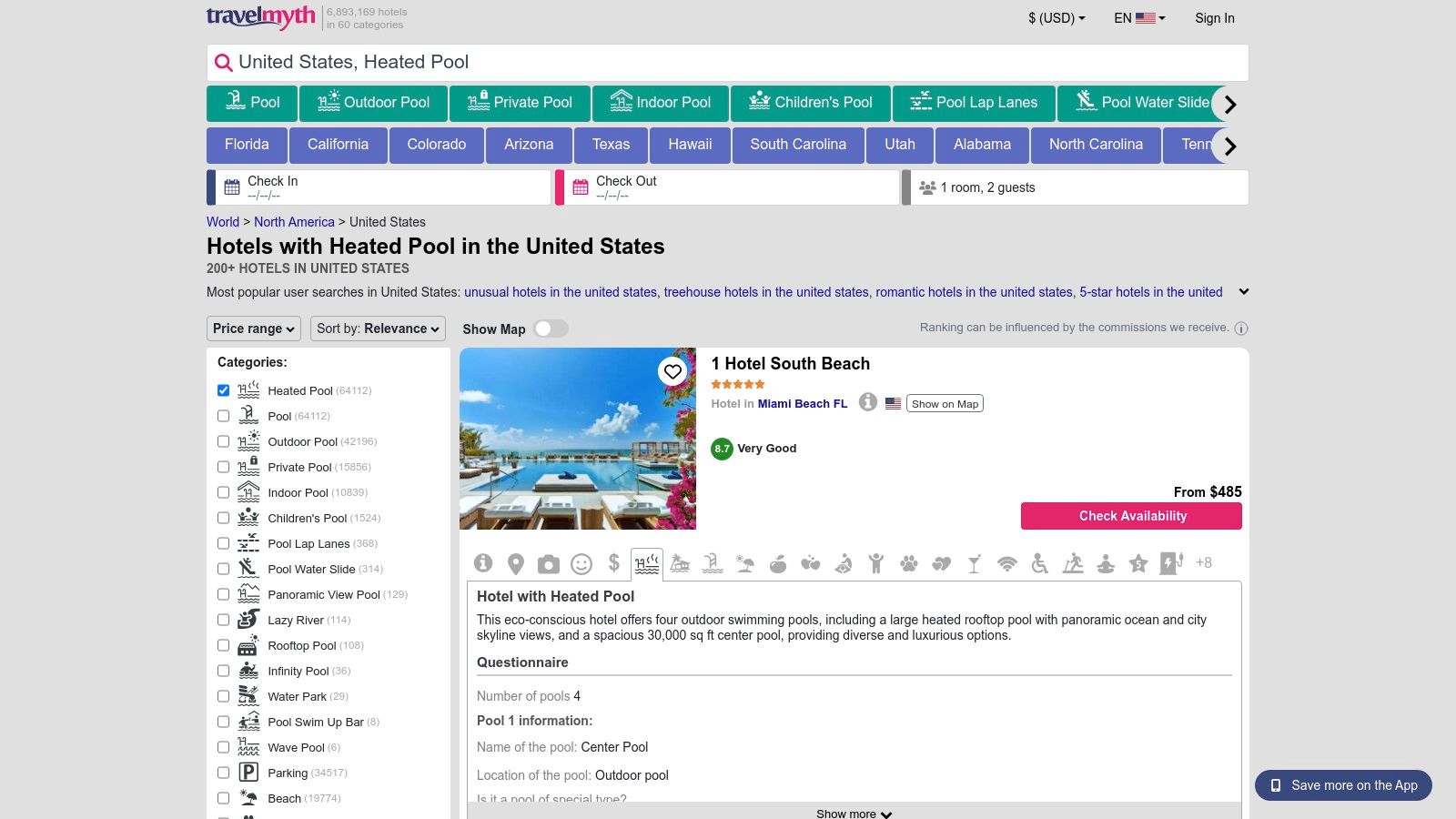Image resolution: width=1456 pixels, height=819 pixels.
Task: Click the travelmyth logo
Action: pos(261,17)
